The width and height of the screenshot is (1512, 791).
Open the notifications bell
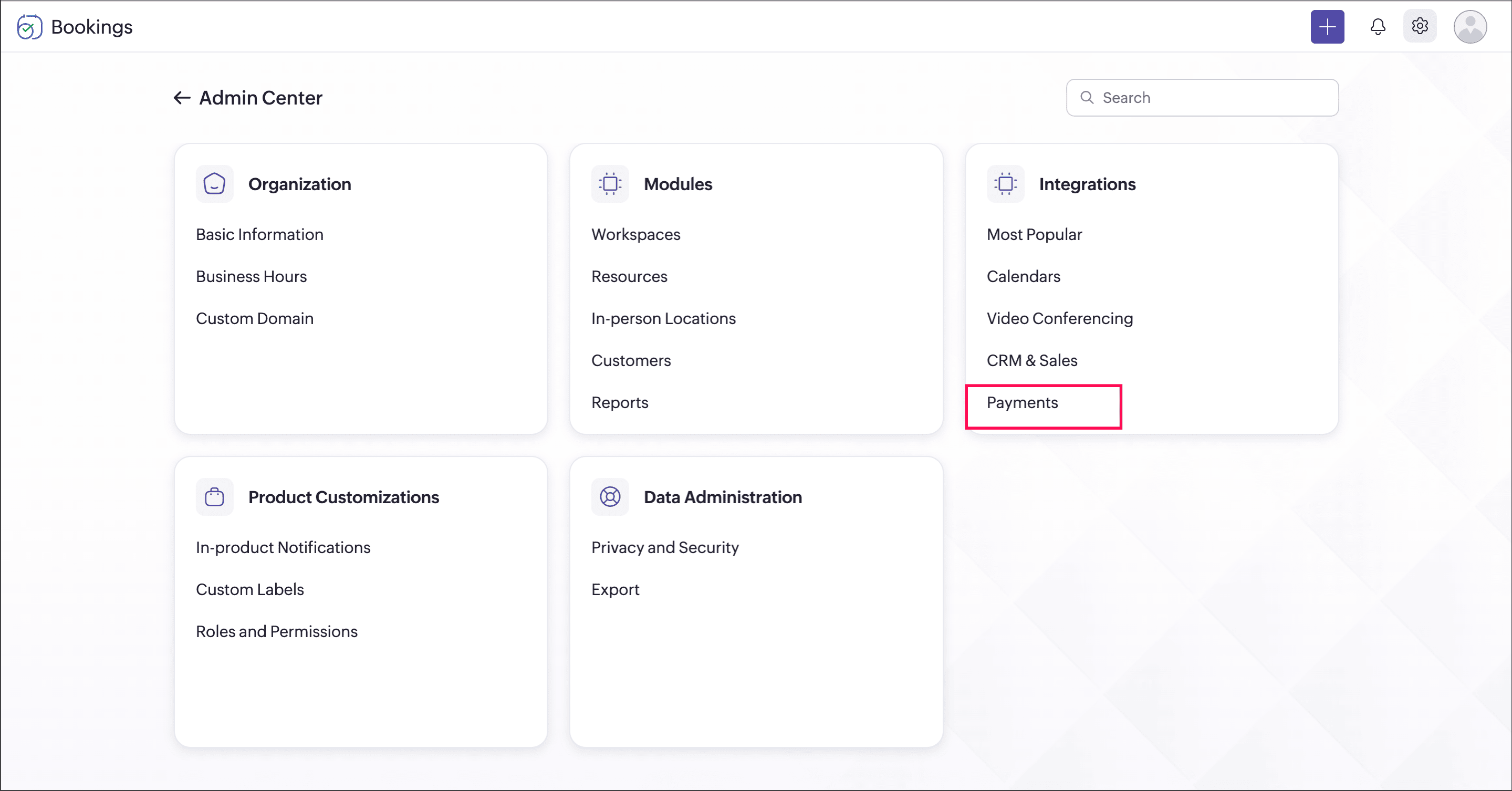1378,26
